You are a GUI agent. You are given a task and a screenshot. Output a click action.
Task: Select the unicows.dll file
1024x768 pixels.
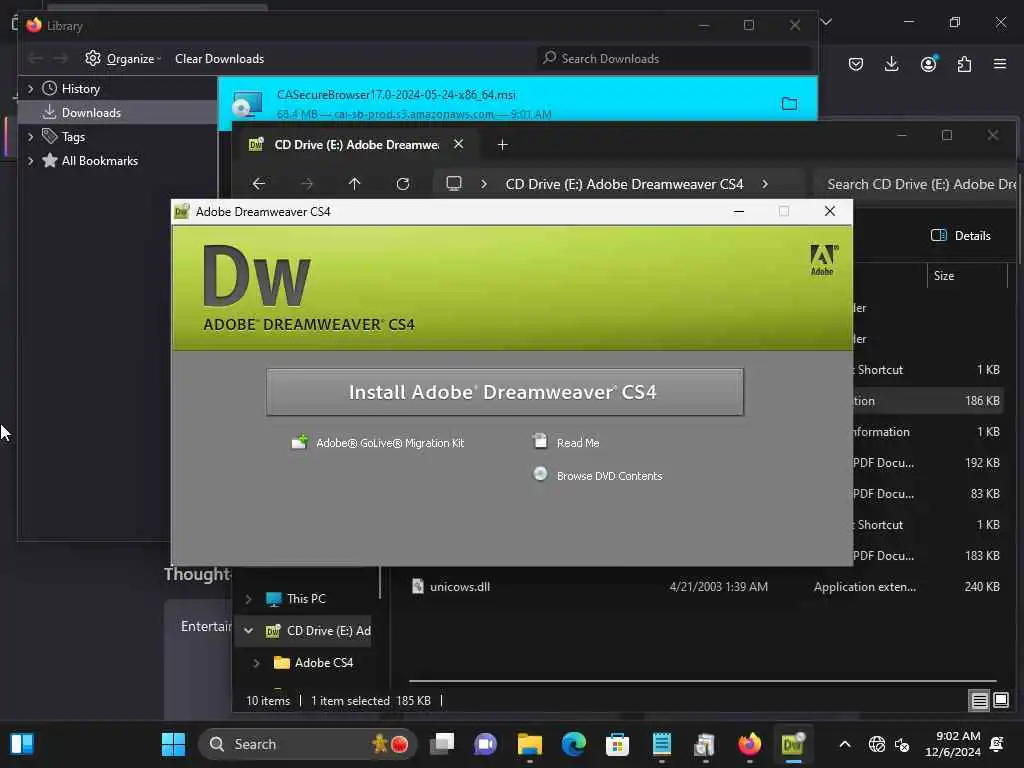pos(460,587)
